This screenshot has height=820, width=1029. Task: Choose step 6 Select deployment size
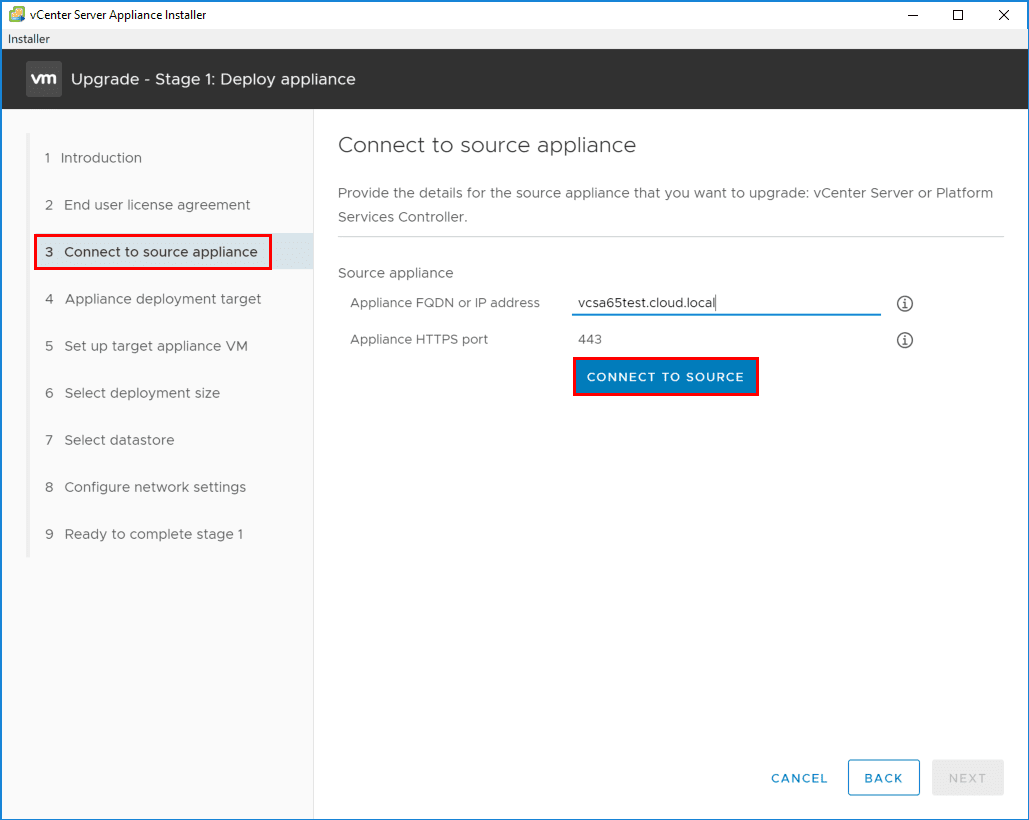click(x=142, y=393)
